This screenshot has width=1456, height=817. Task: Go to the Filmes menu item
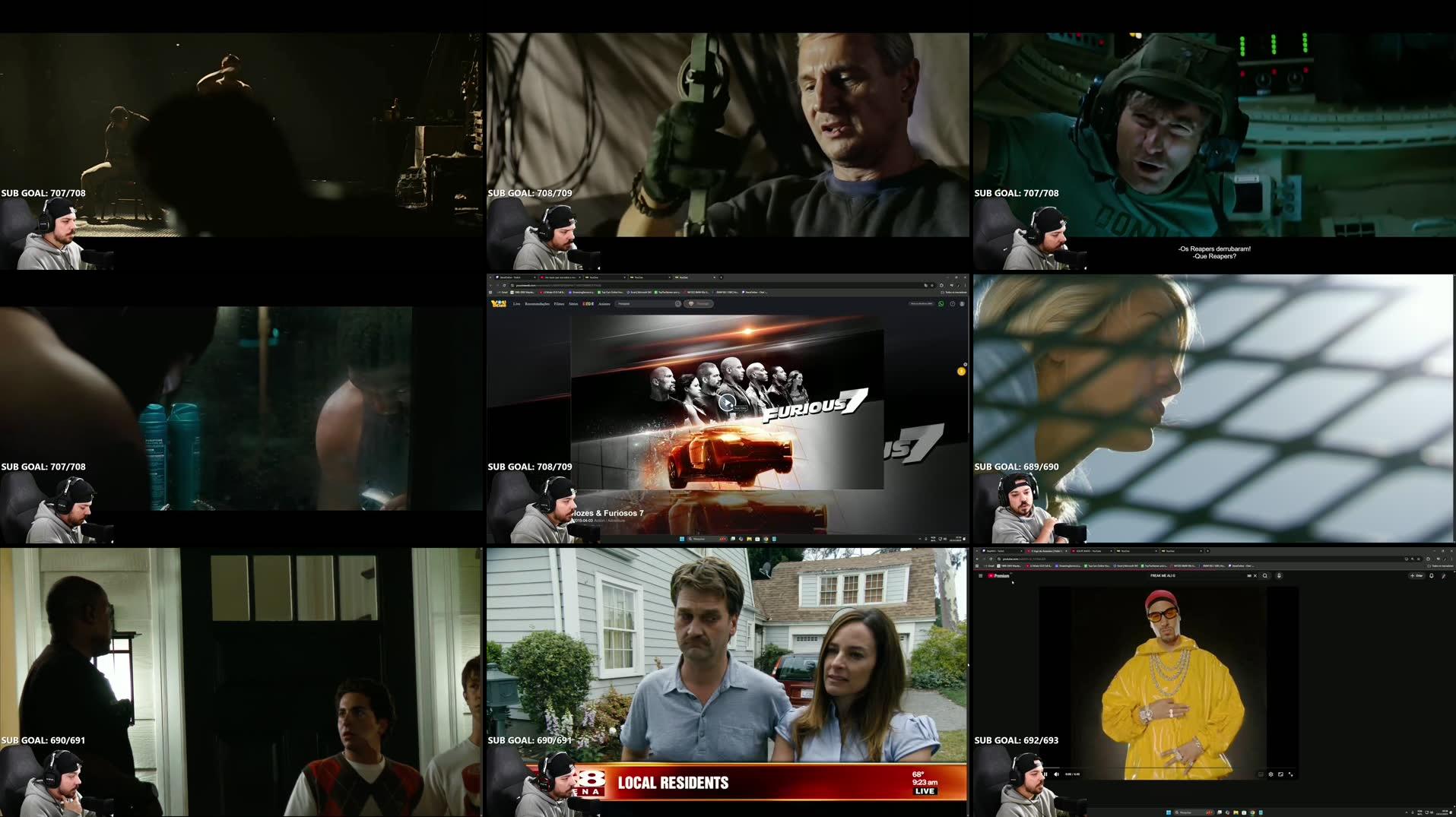pyautogui.click(x=559, y=304)
